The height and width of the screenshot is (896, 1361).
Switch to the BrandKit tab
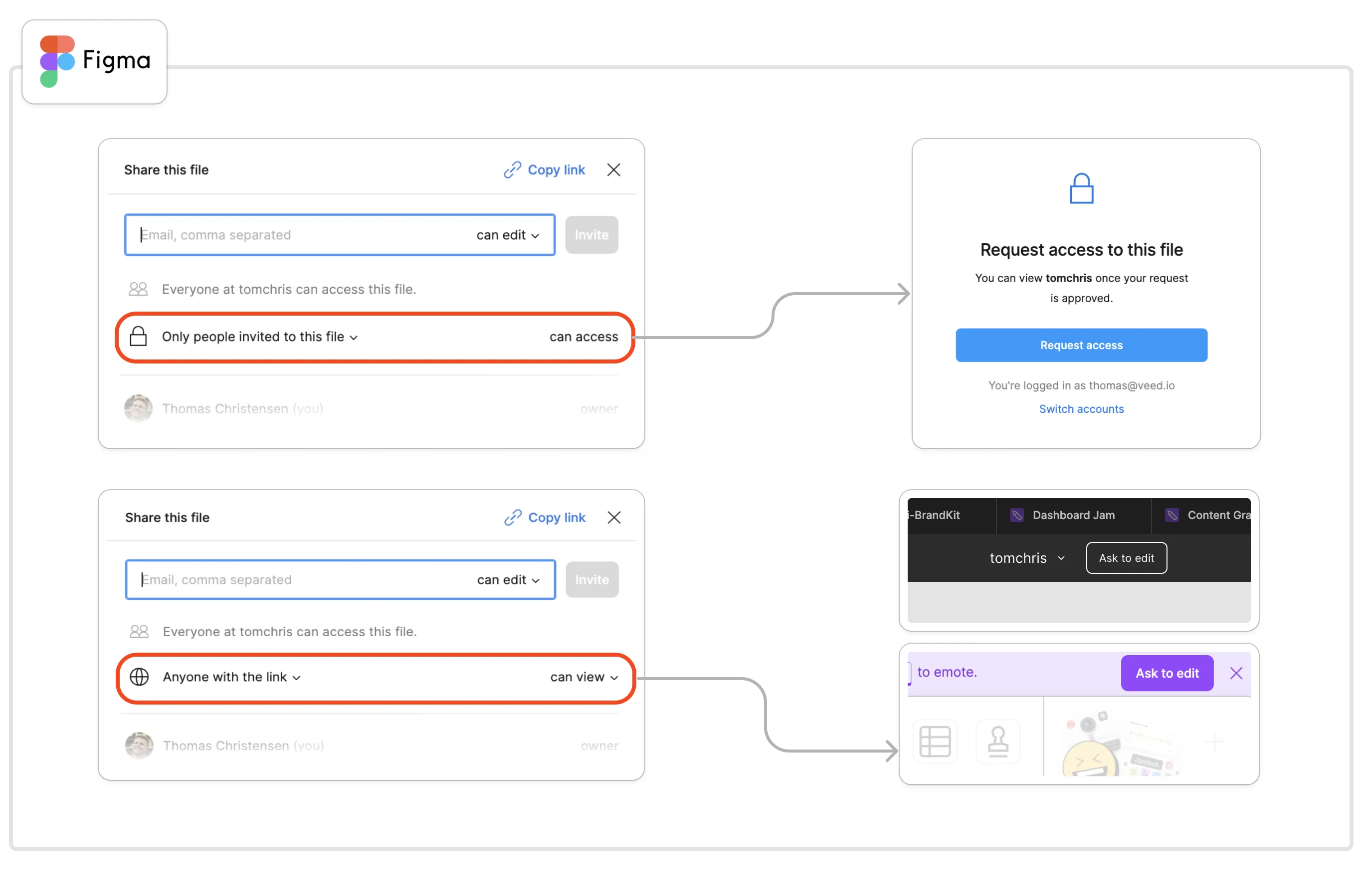pos(952,515)
